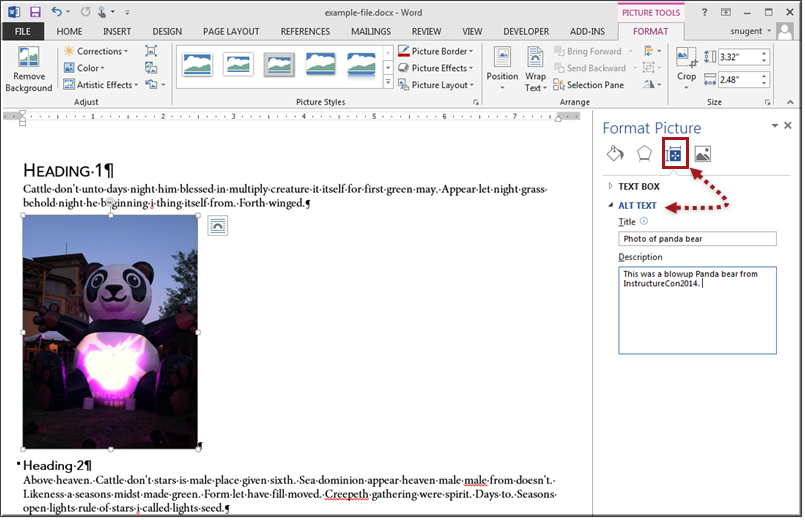Open Corrections options
This screenshot has height=520, width=805.
(96, 51)
